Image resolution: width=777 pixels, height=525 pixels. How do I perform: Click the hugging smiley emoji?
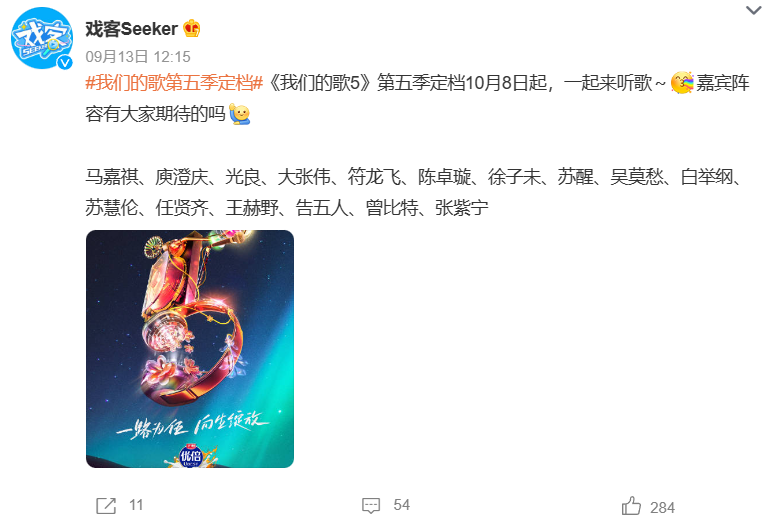click(240, 115)
